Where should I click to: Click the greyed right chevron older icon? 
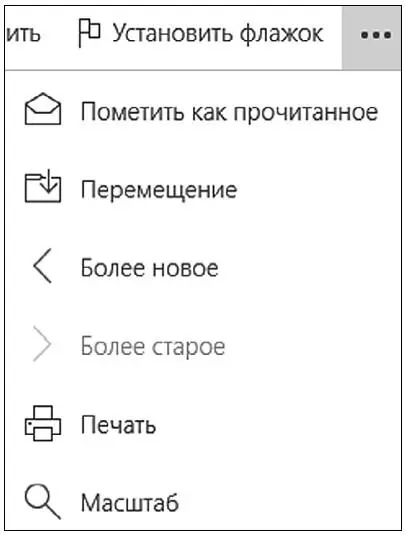point(42,344)
